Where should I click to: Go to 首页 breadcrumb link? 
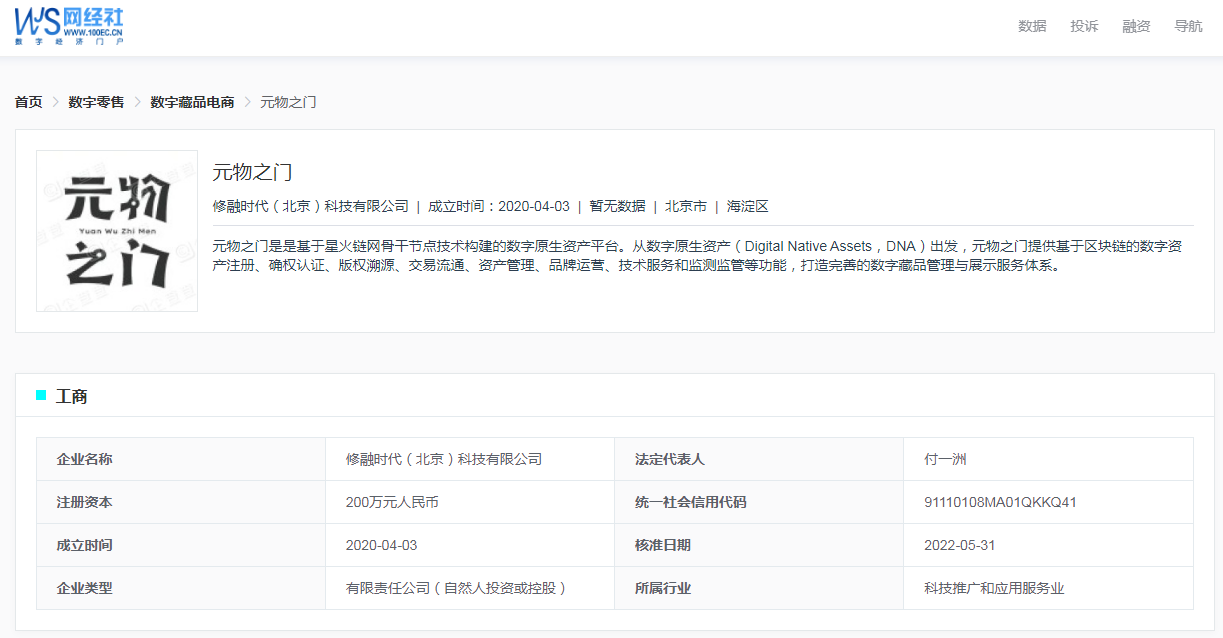[x=29, y=102]
